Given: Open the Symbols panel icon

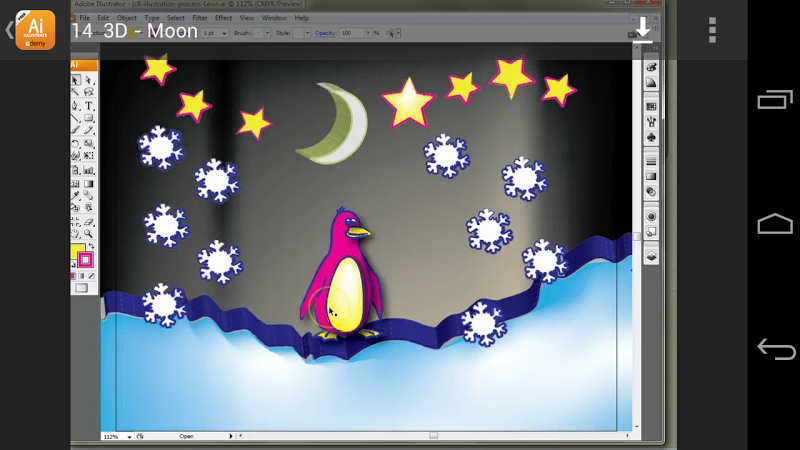Looking at the screenshot, I should [651, 137].
